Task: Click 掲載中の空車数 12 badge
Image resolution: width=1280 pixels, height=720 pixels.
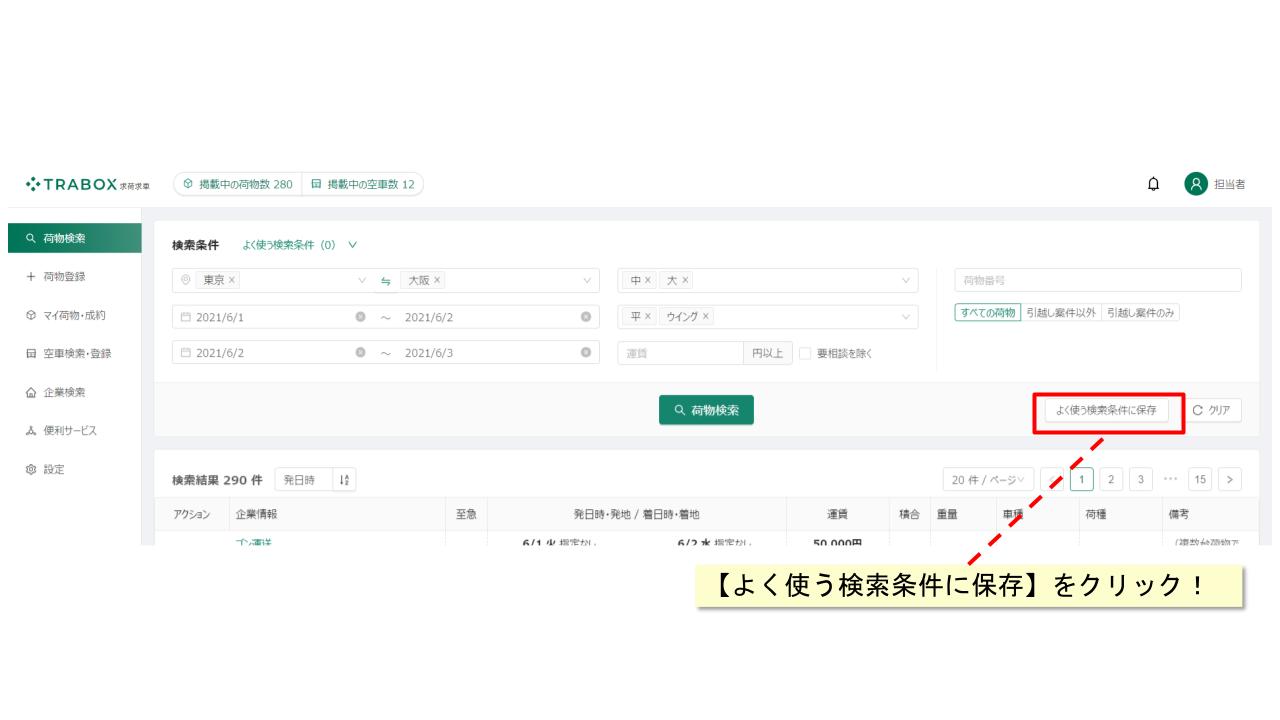Action: (362, 184)
